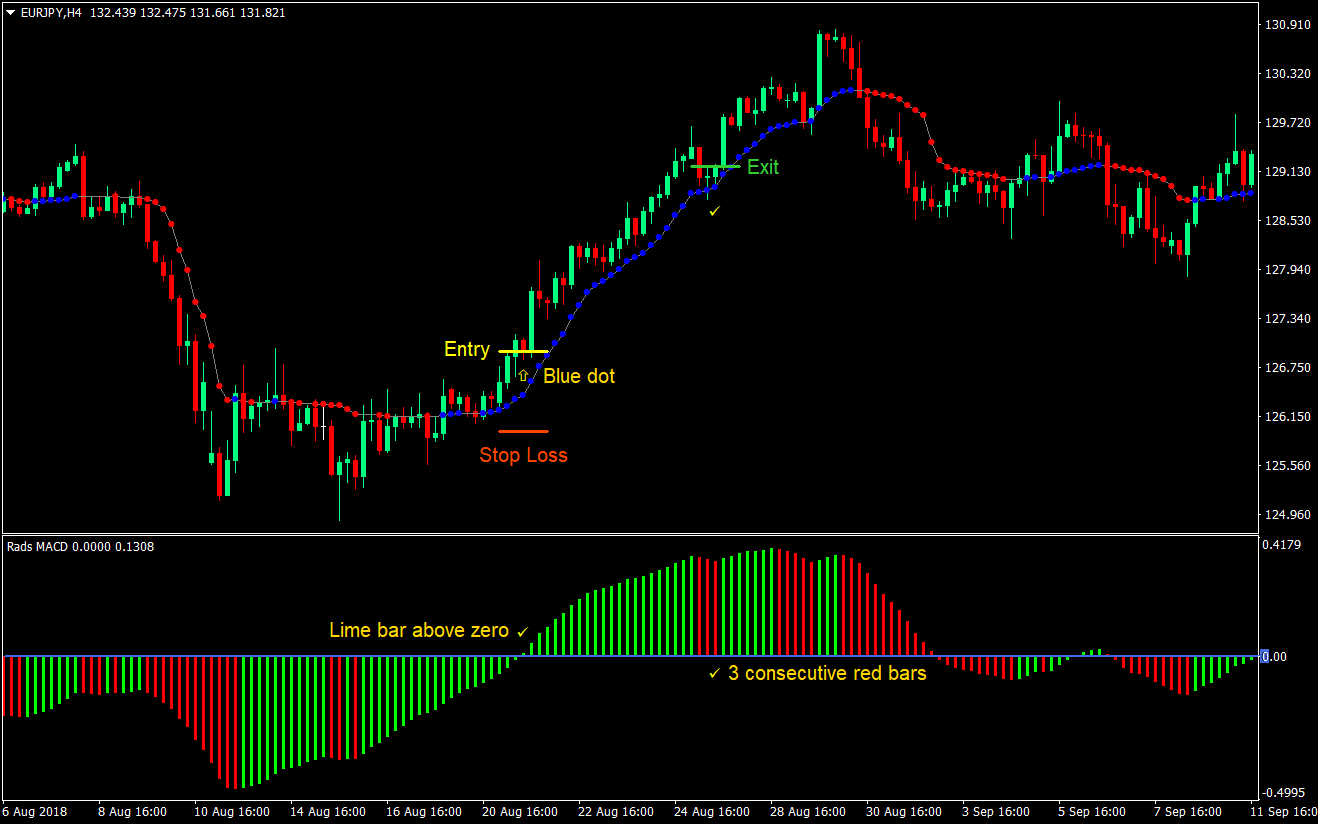
Task: Click the "Entry" annotation text
Action: click(466, 349)
